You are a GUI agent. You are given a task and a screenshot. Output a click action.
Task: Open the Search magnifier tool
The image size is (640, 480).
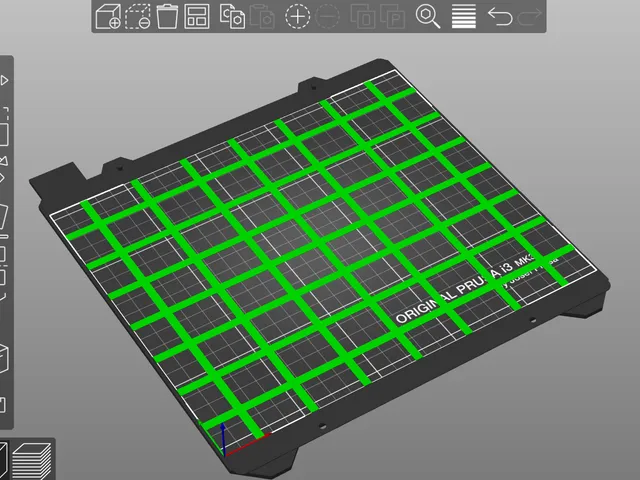(x=428, y=16)
